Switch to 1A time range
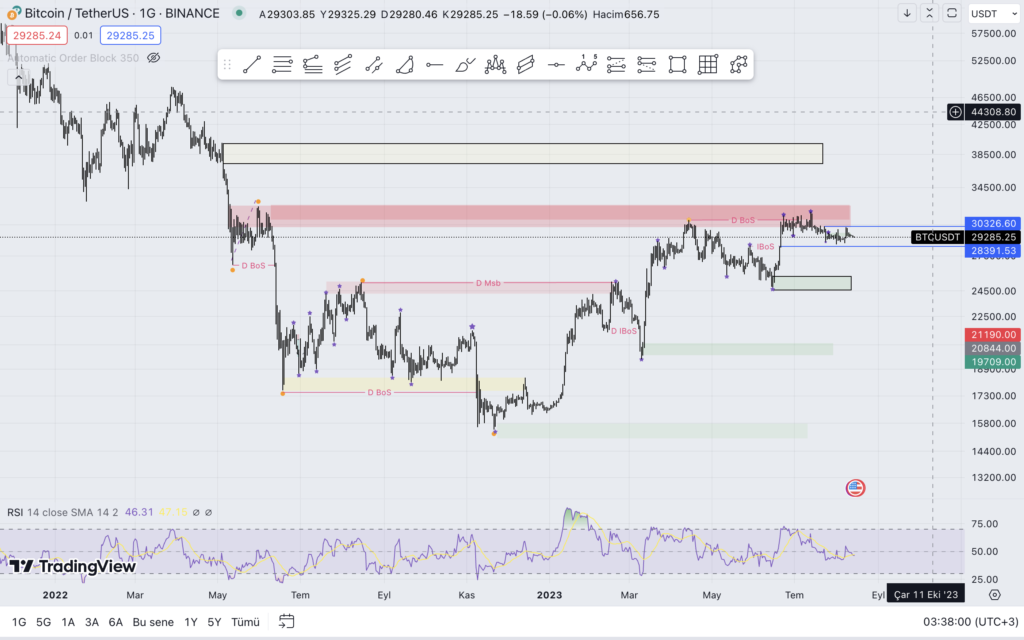This screenshot has height=640, width=1024. click(x=68, y=622)
